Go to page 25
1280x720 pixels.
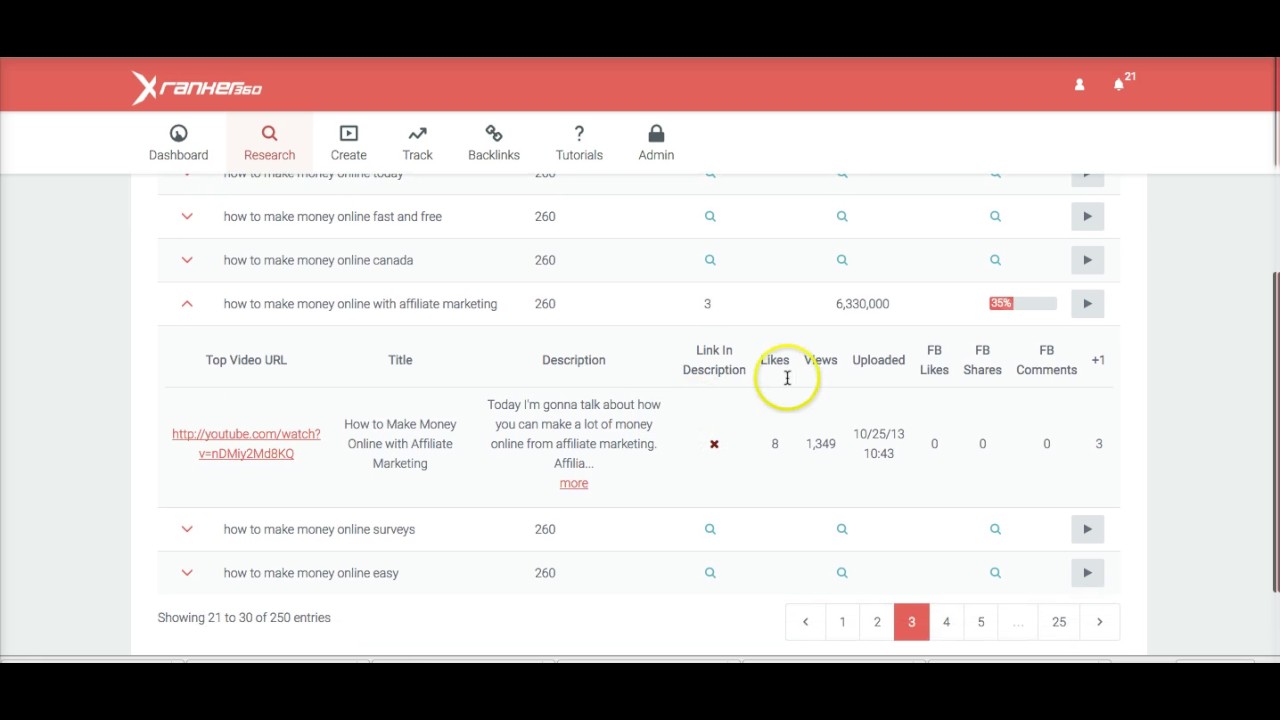click(1059, 622)
